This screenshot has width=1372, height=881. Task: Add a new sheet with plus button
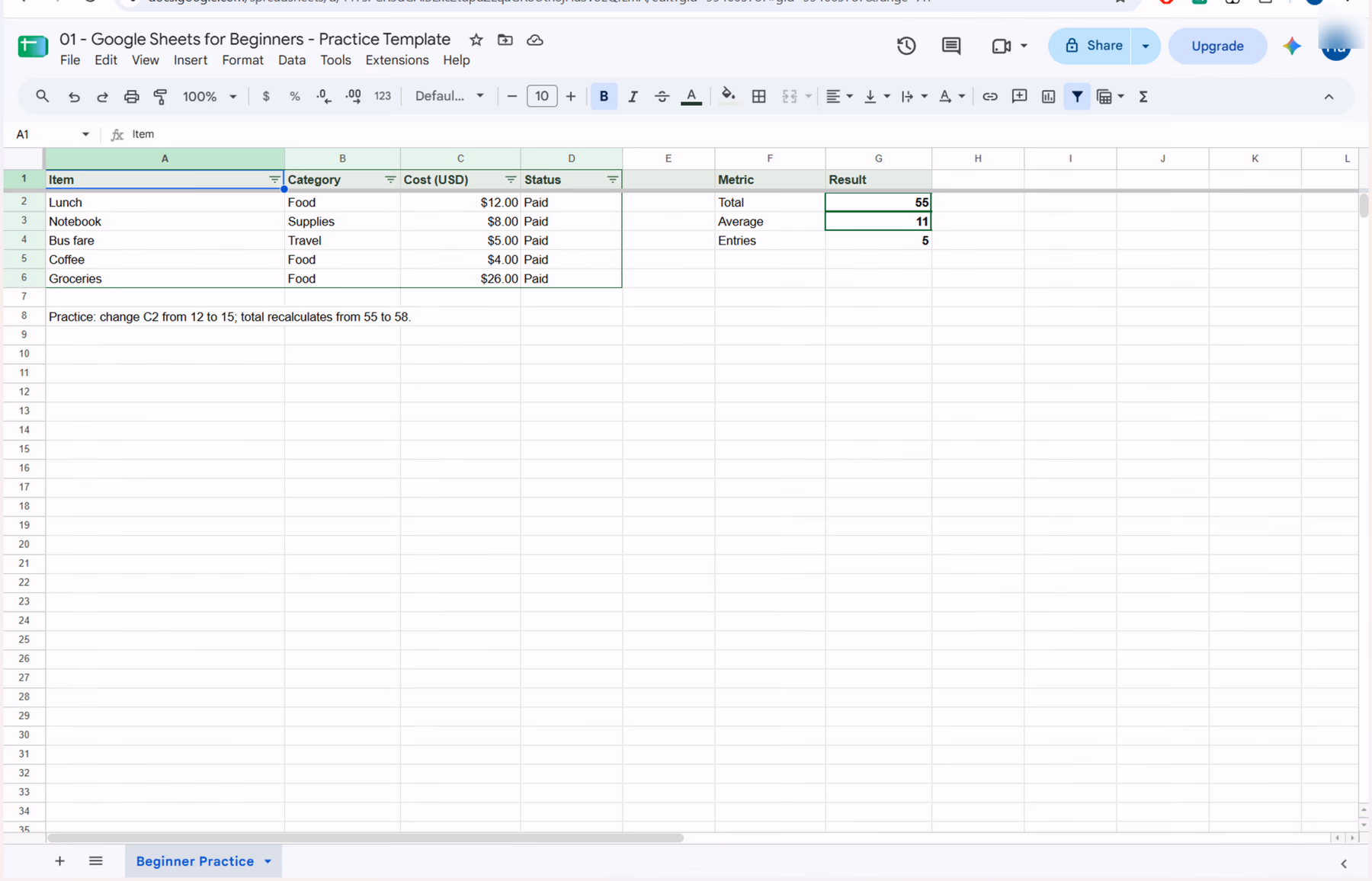pos(59,861)
